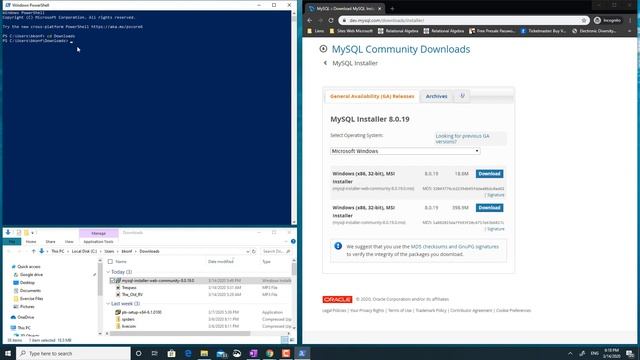Sort files by Date modified column

(x=221, y=262)
